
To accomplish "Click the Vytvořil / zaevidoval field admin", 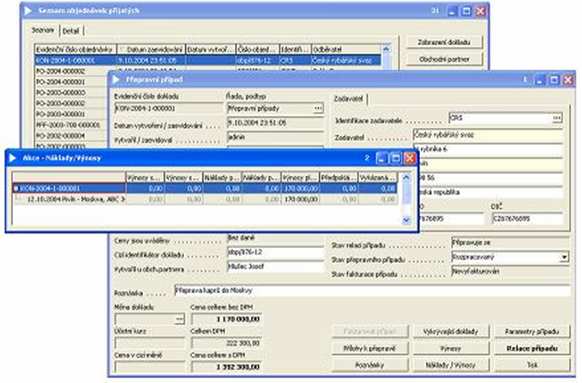I will (275, 137).
